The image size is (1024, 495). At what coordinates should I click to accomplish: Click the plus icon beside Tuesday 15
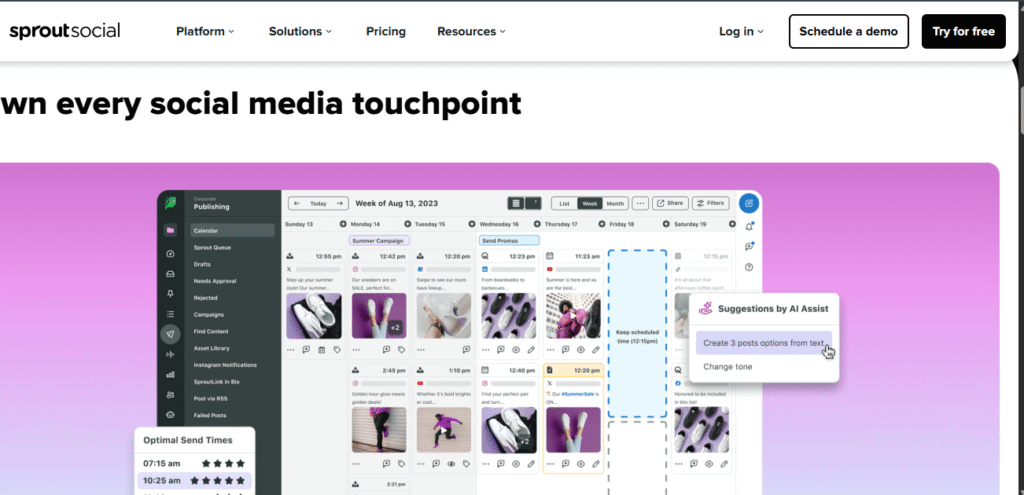472,224
